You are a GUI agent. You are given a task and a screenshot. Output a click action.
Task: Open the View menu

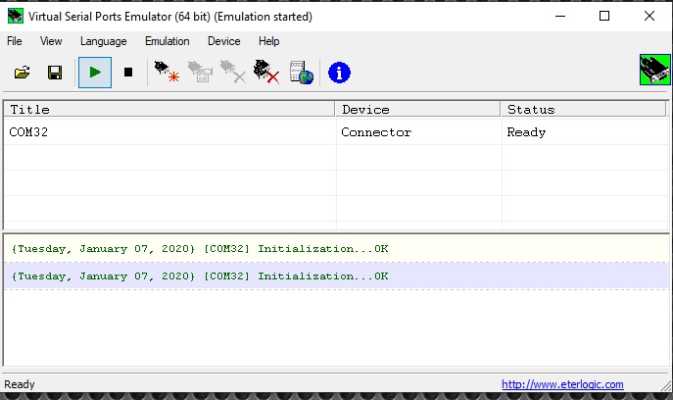pos(51,41)
